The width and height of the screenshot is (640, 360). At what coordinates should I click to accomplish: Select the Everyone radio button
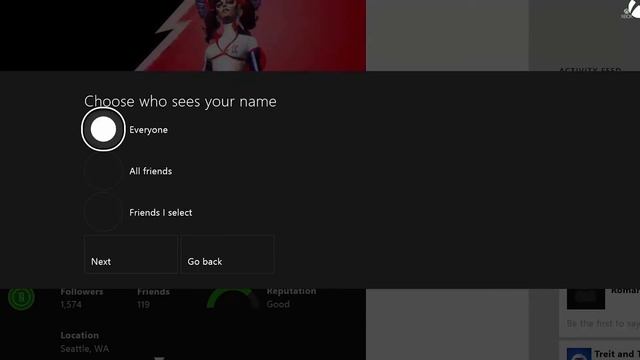pos(103,129)
